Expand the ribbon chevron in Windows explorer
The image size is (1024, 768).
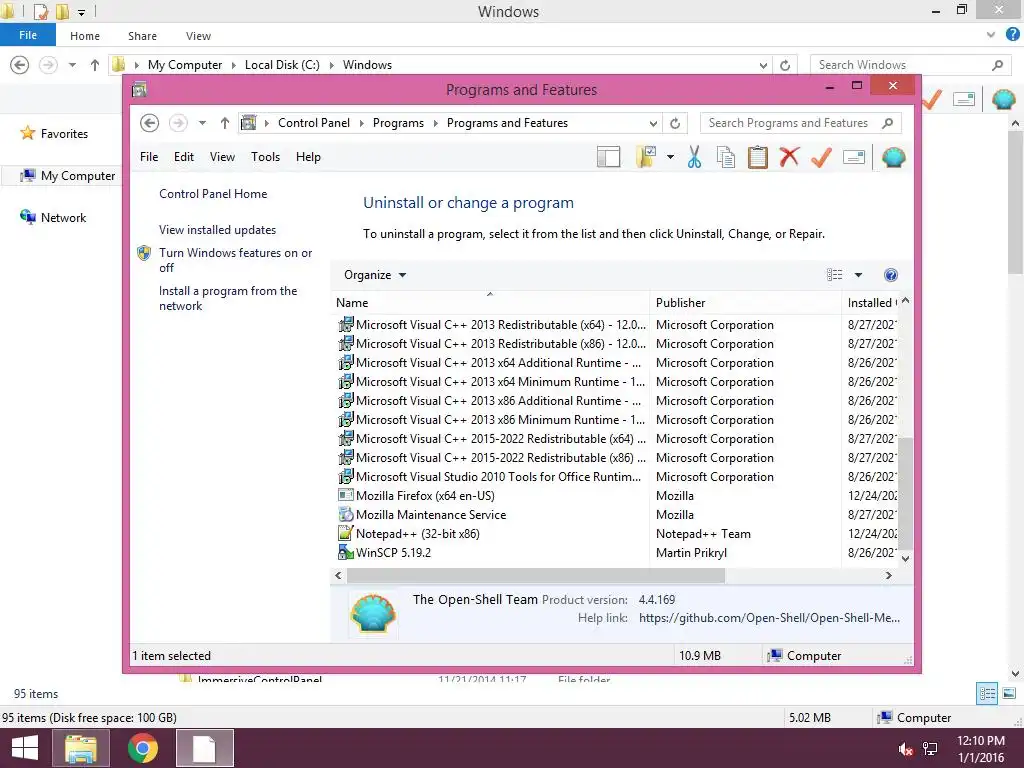991,35
